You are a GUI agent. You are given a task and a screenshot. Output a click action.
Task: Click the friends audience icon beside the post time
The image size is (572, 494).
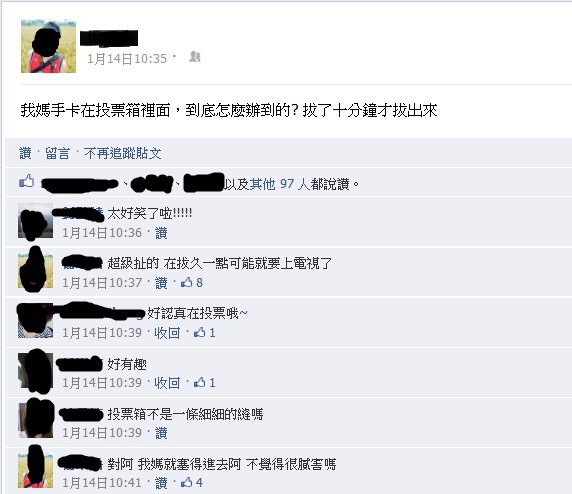coord(195,57)
